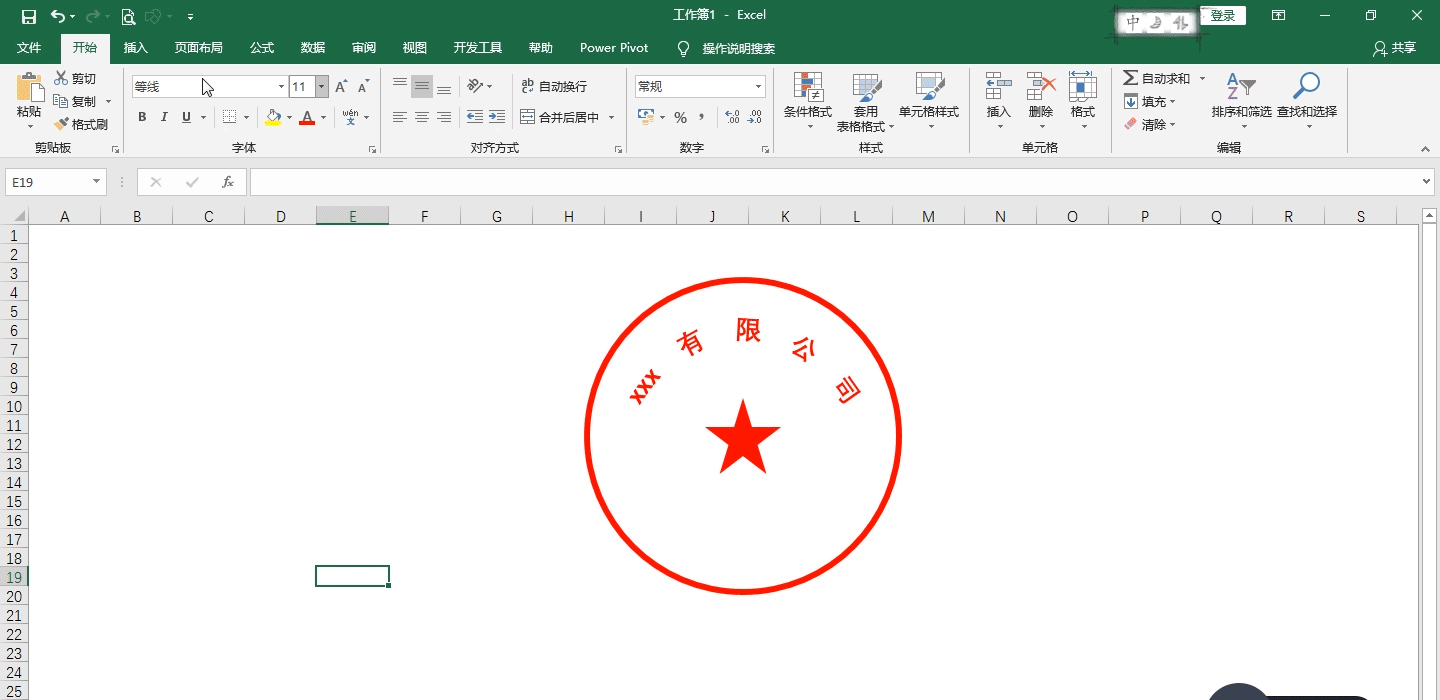1440x700 pixels.
Task: Click the Insert Function fx button
Action: click(227, 182)
